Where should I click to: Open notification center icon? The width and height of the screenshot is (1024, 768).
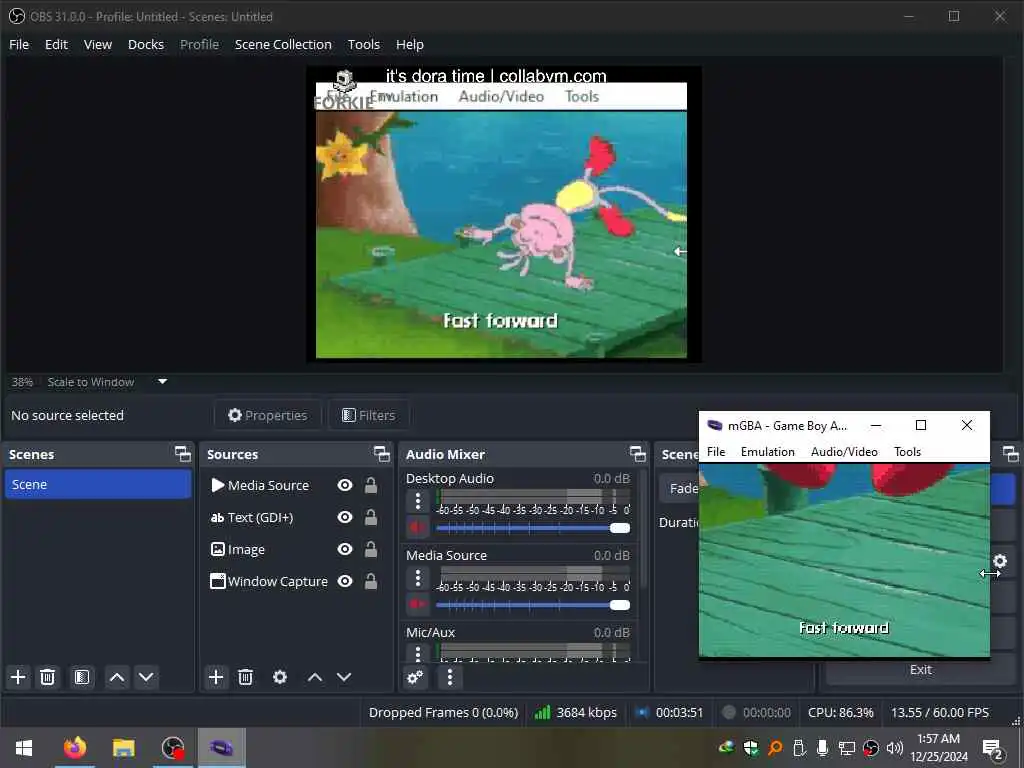click(x=993, y=748)
